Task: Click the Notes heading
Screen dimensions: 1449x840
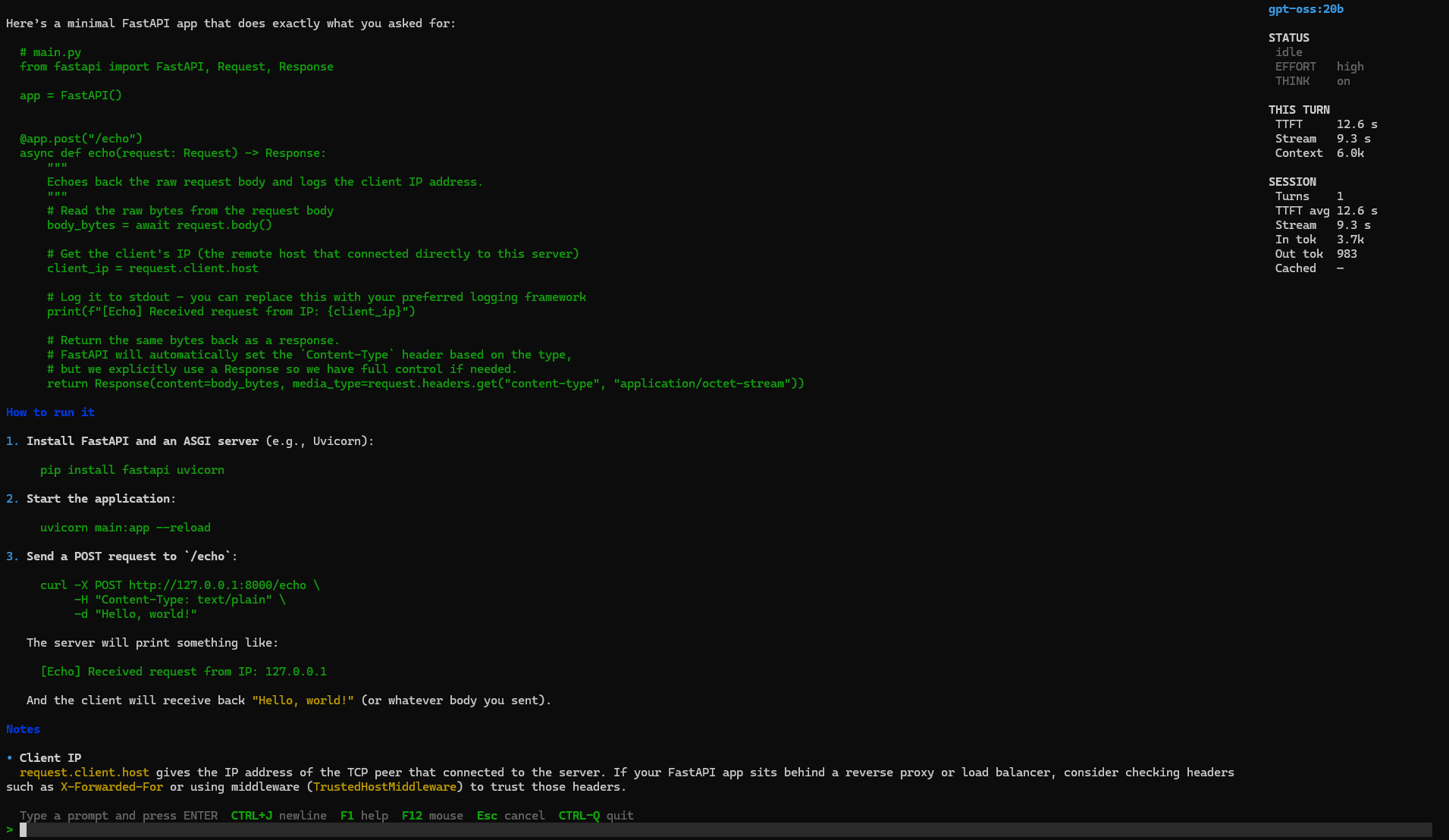Action: [23, 729]
